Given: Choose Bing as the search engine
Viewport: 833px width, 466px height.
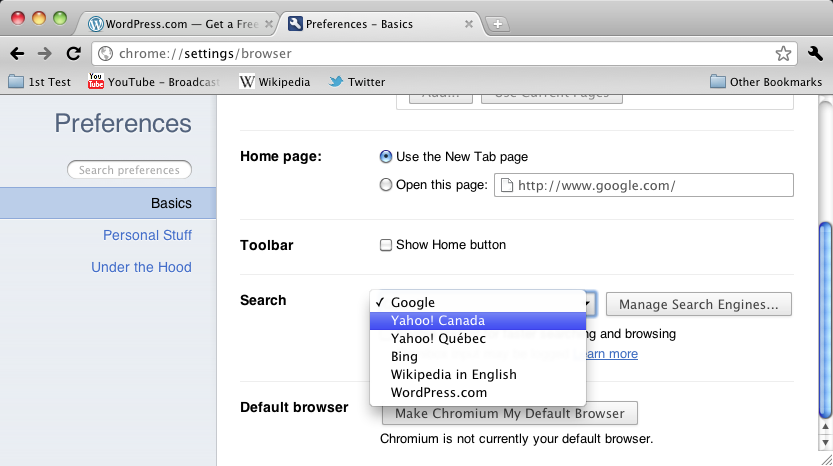Looking at the screenshot, I should [x=405, y=357].
